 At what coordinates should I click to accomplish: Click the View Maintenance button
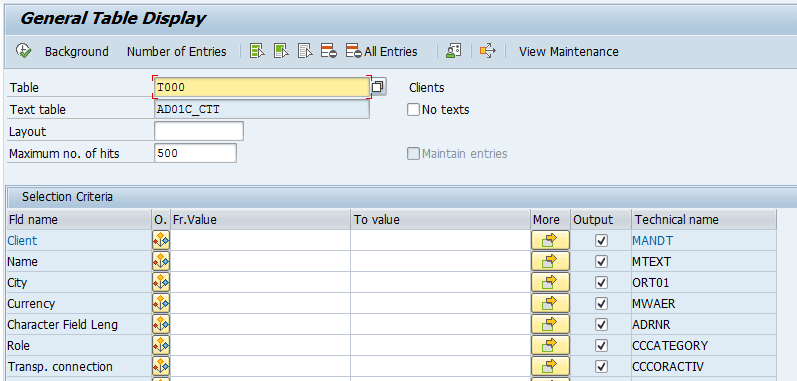[x=569, y=52]
